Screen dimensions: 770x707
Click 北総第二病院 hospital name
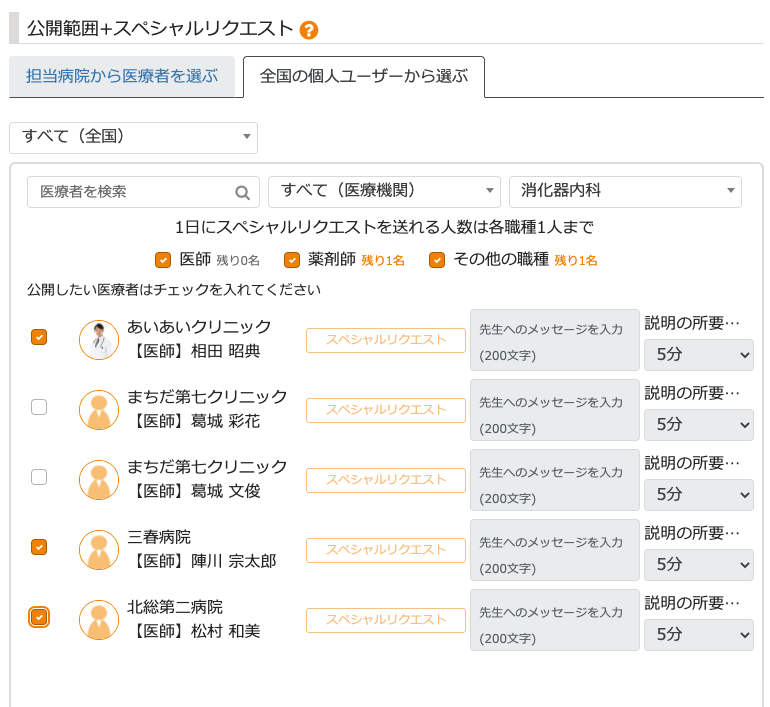(175, 607)
